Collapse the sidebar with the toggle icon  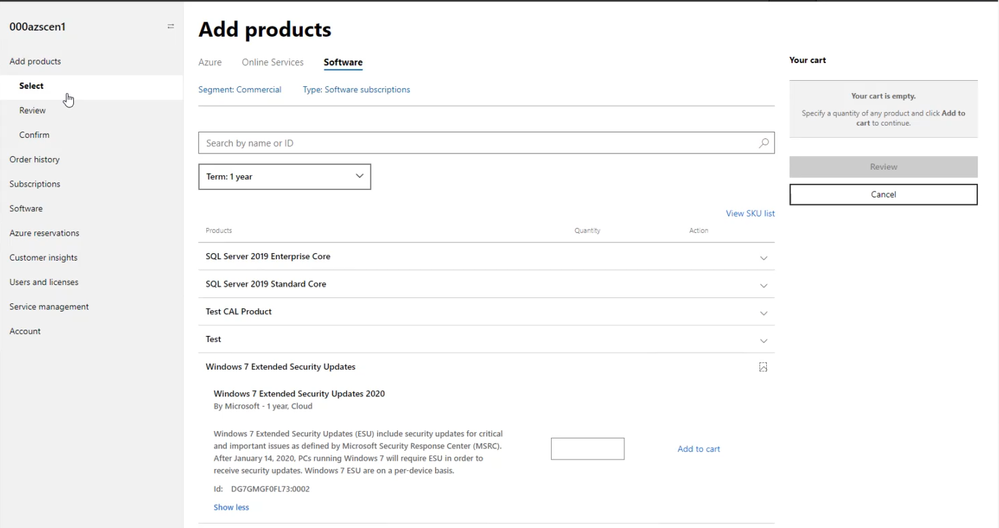pyautogui.click(x=171, y=26)
